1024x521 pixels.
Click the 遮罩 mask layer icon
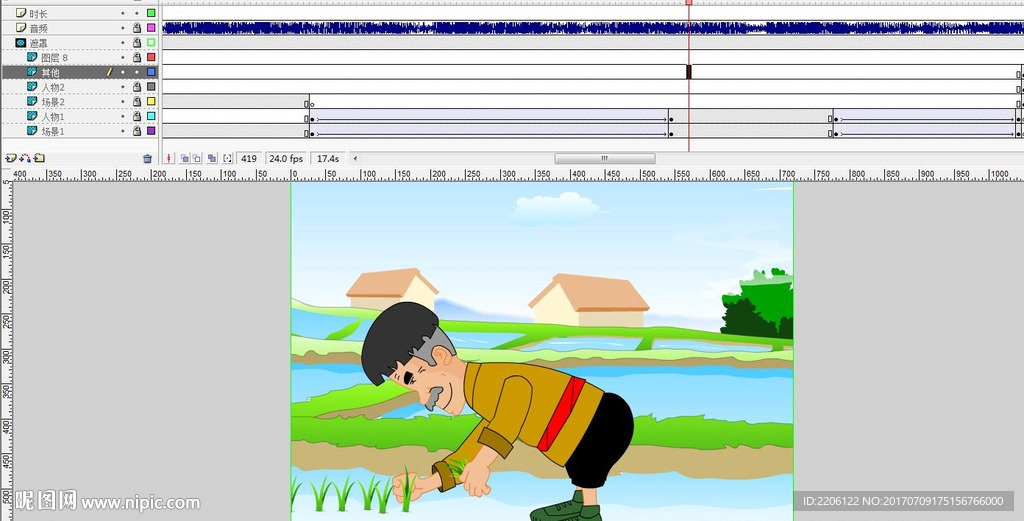pos(21,42)
